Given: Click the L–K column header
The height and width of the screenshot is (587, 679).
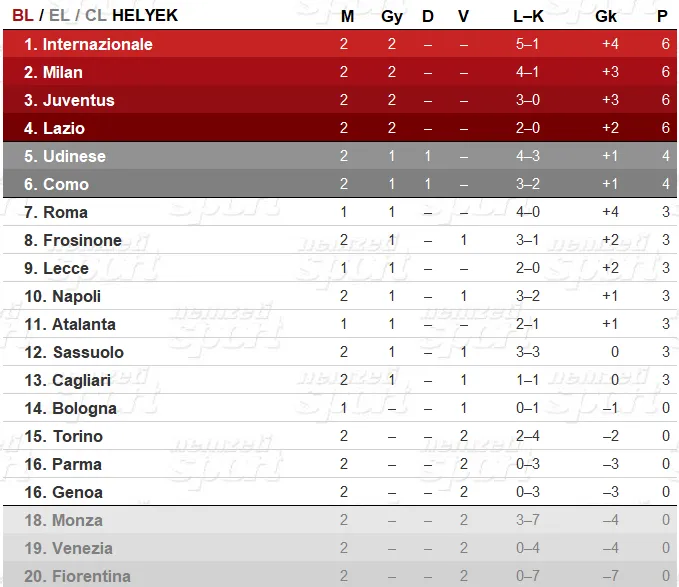Looking at the screenshot, I should 528,16.
